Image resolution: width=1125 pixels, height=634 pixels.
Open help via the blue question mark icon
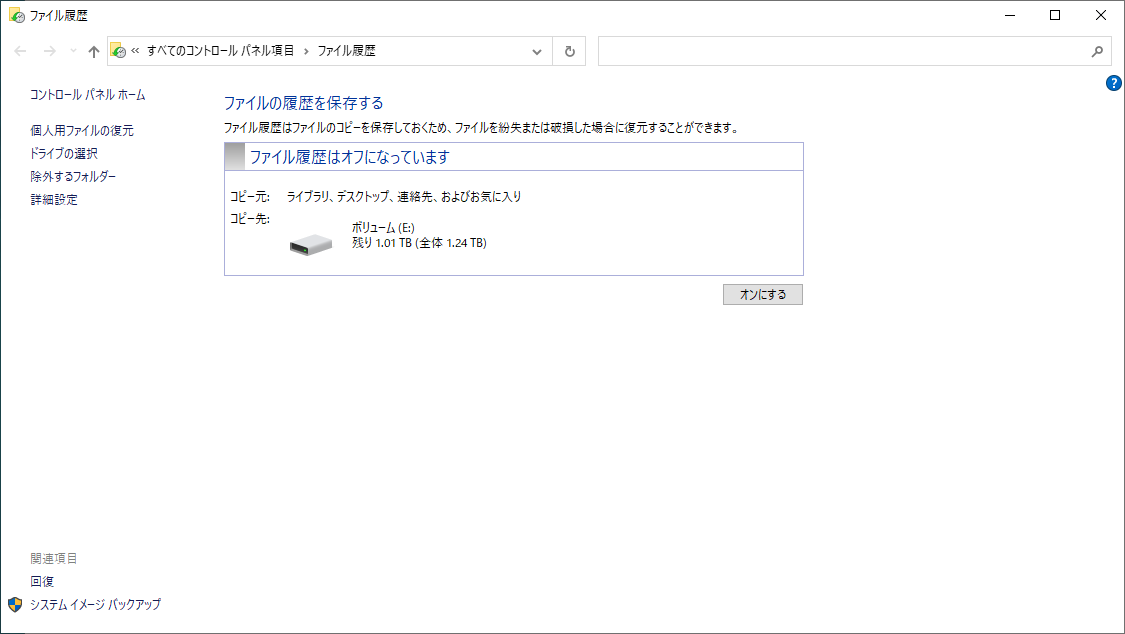click(1113, 84)
